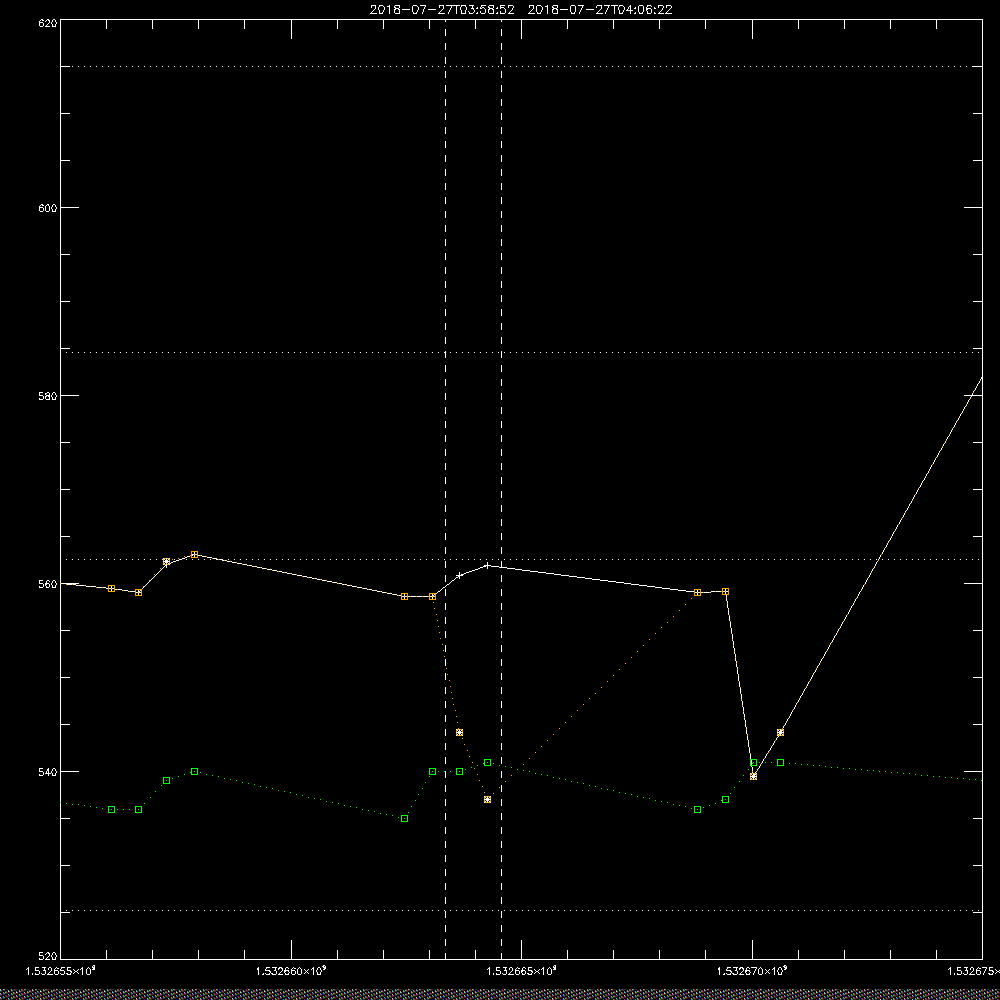Viewport: 1000px width, 1000px height.
Task: Select the earlier vertical dashed time marker
Action: 445,490
